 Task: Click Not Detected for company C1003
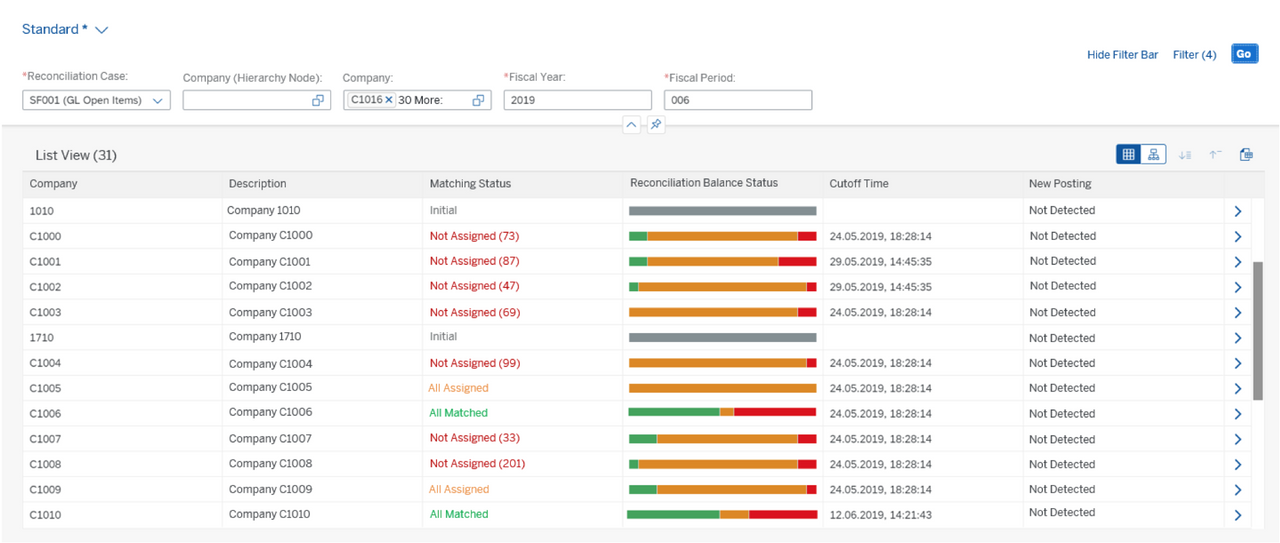(x=1062, y=313)
